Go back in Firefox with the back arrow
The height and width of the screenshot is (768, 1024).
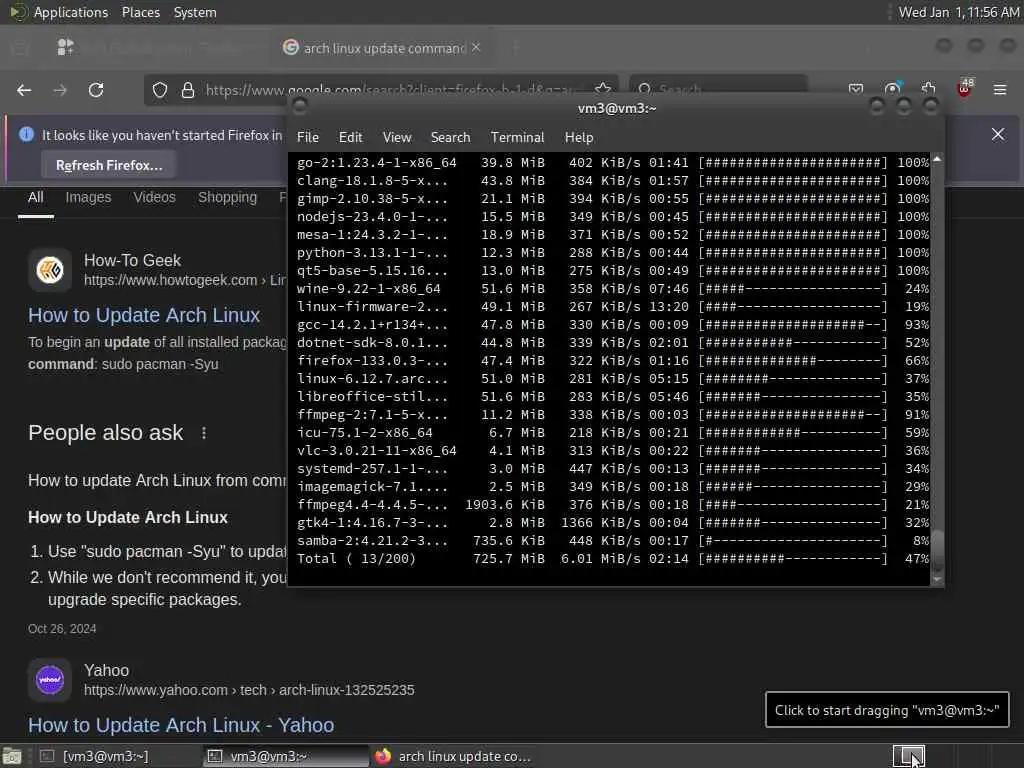[24, 90]
